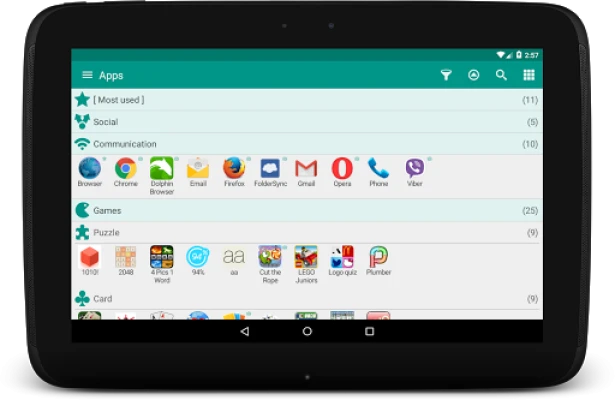The width and height of the screenshot is (615, 400).
Task: Launch the Opera app
Action: tap(342, 172)
